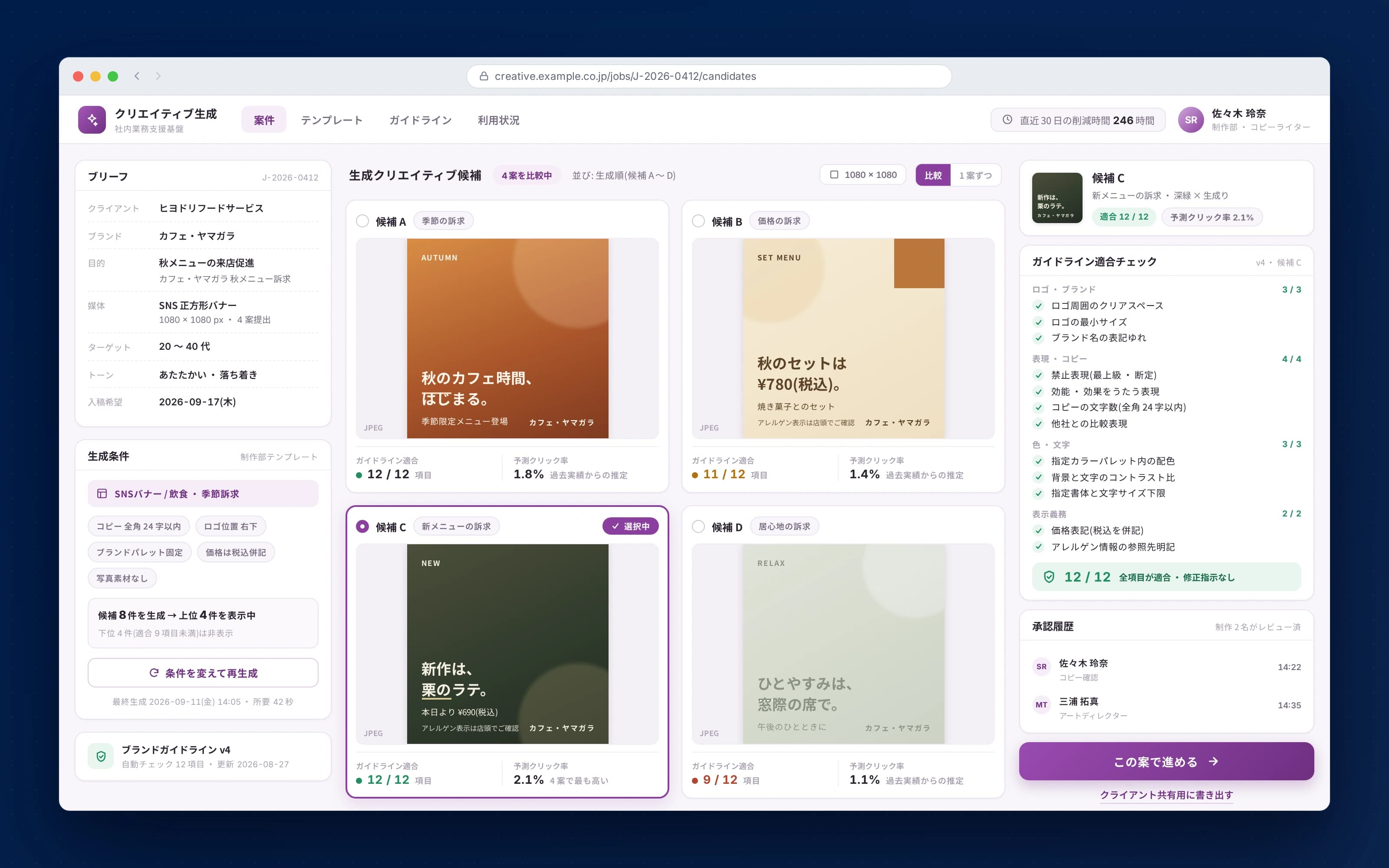
Task: Switch view to 比較 mode
Action: [x=933, y=175]
